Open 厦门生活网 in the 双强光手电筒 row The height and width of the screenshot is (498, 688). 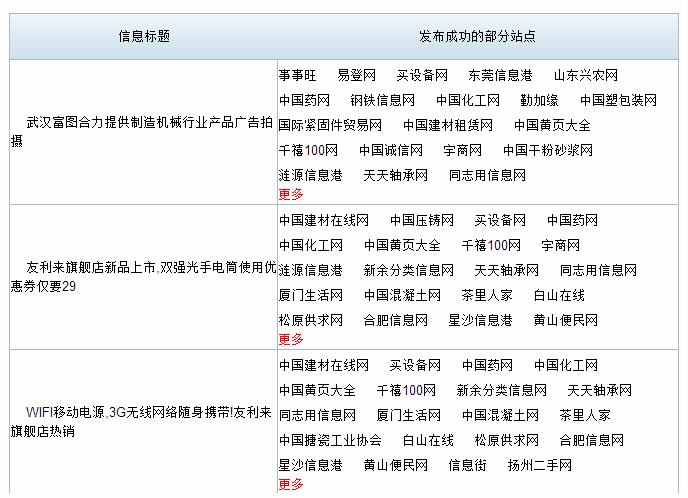(x=310, y=295)
